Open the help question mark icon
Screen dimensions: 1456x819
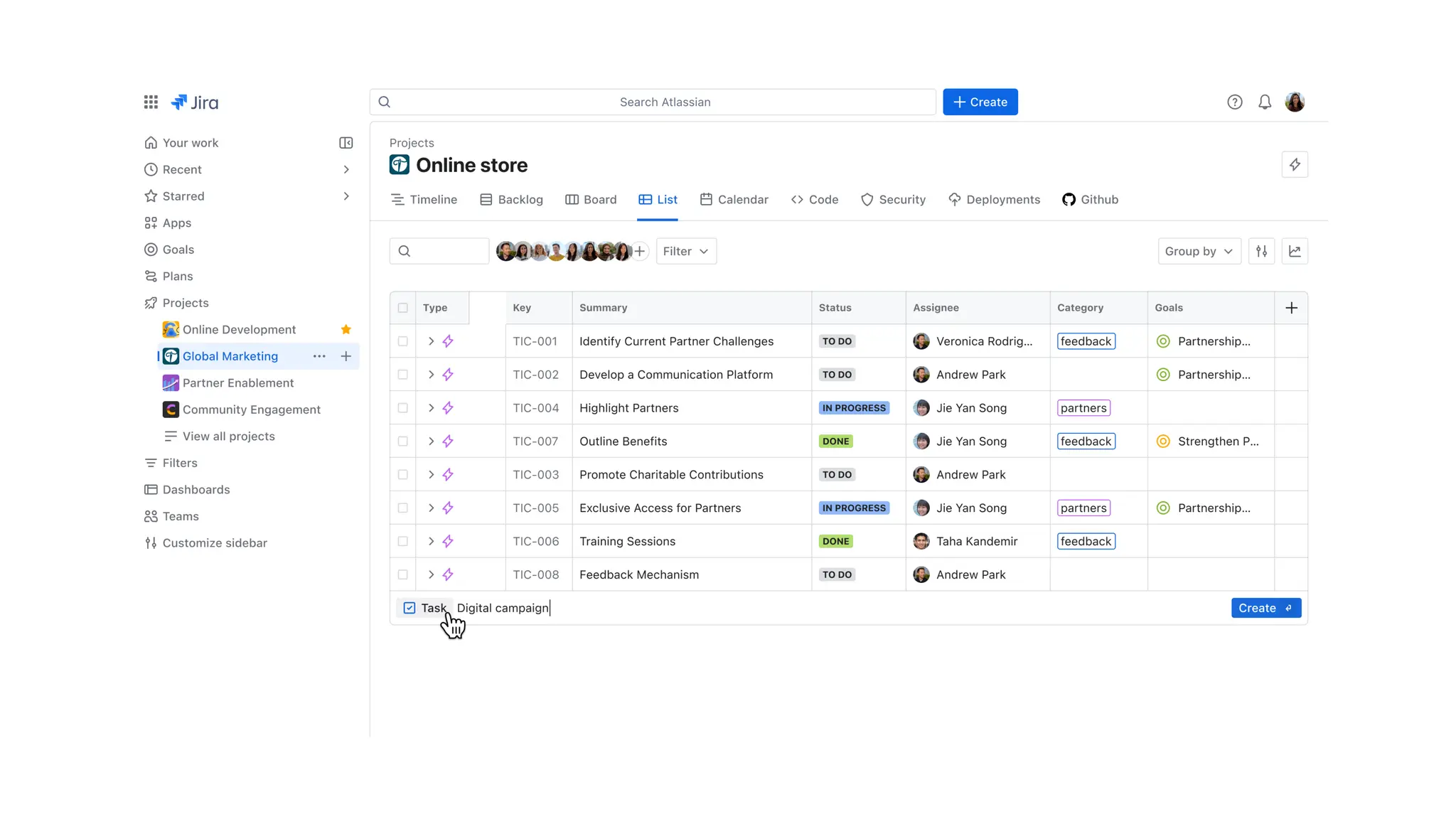point(1234,102)
